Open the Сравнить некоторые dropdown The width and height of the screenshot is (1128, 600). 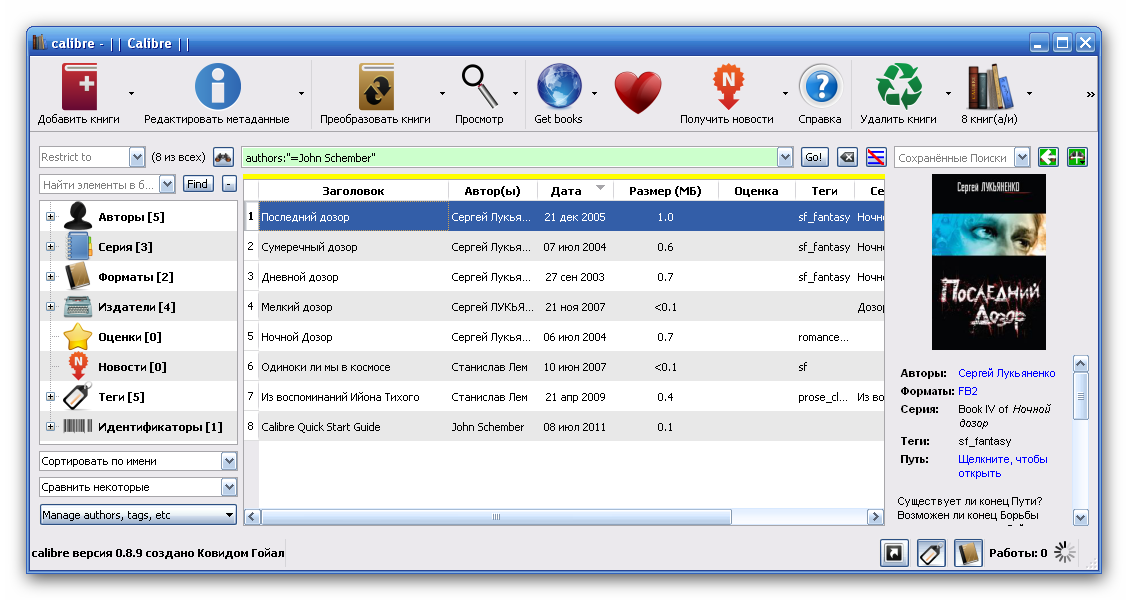coord(229,487)
